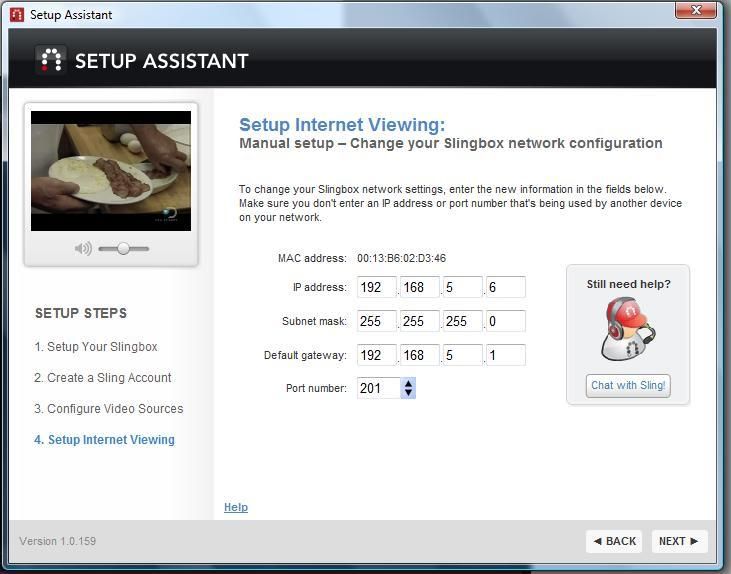The width and height of the screenshot is (731, 574).
Task: Click the IP address: label
Action: click(320, 287)
